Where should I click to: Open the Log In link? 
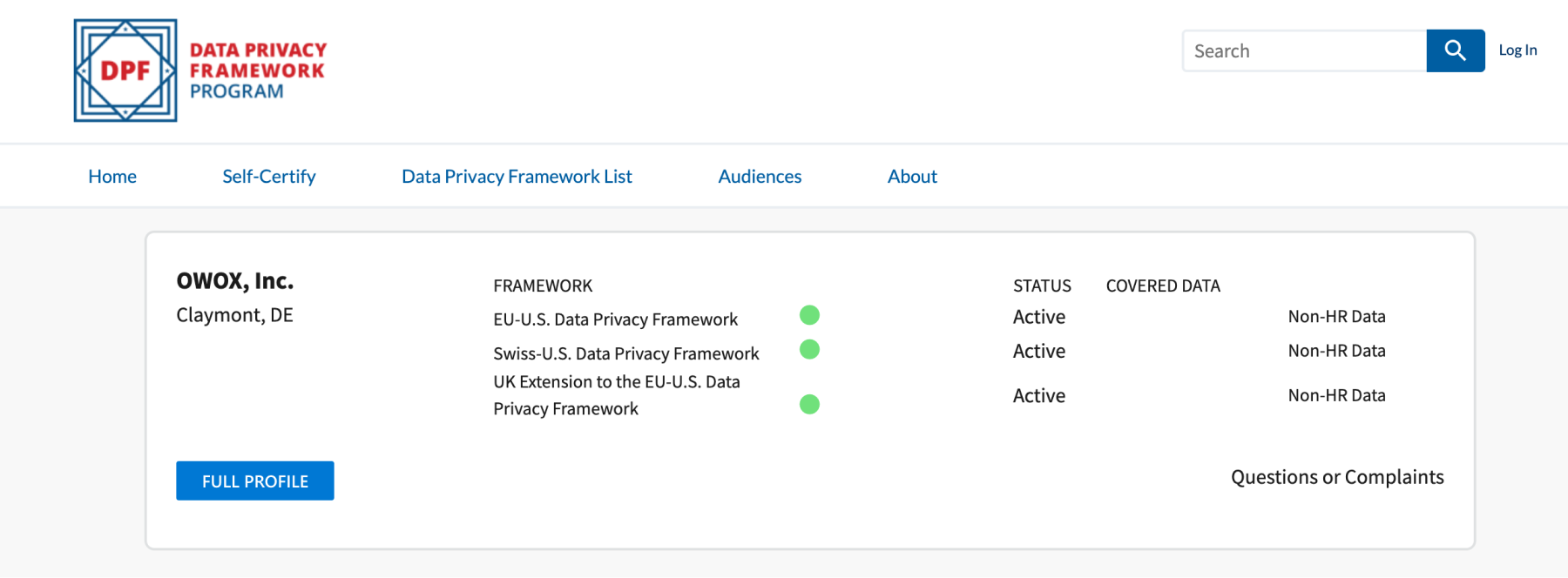[x=1517, y=50]
